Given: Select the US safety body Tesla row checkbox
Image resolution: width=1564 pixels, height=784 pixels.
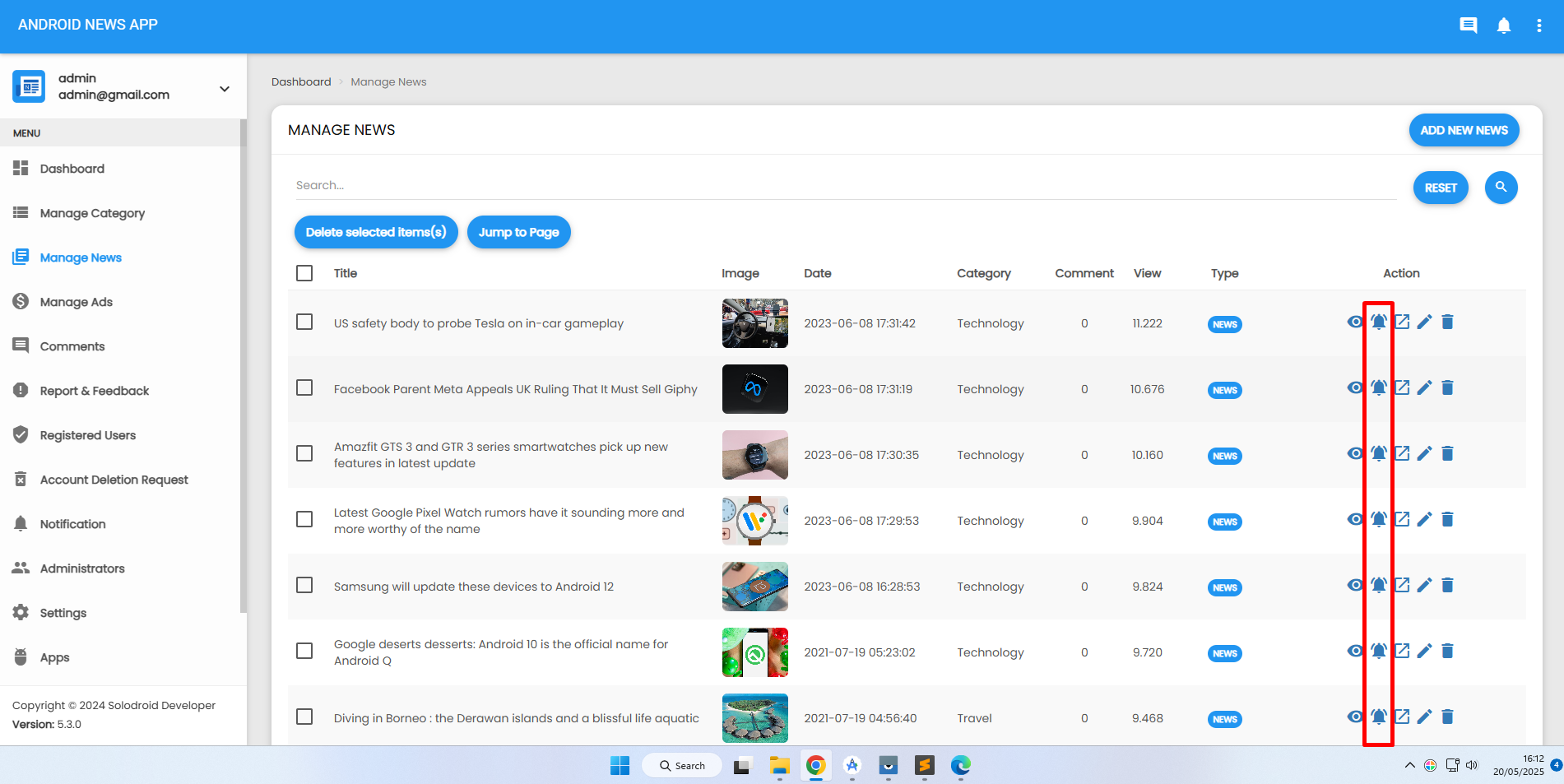Looking at the screenshot, I should coord(304,322).
